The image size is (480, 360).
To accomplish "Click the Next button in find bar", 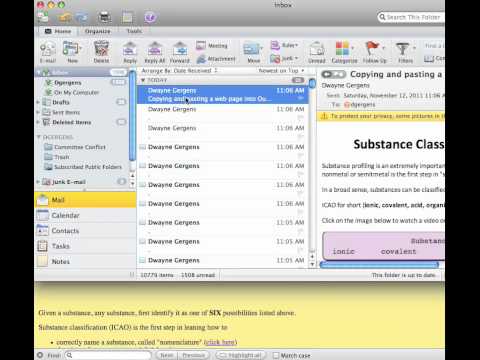I will click(167, 355).
